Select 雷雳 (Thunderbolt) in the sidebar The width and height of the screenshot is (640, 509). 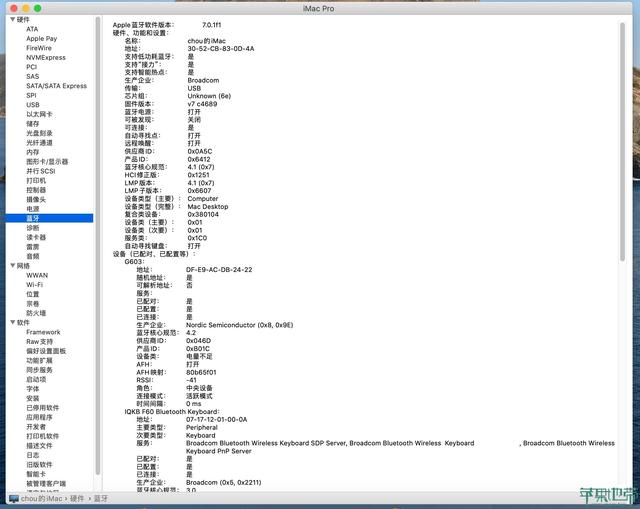[x=33, y=247]
